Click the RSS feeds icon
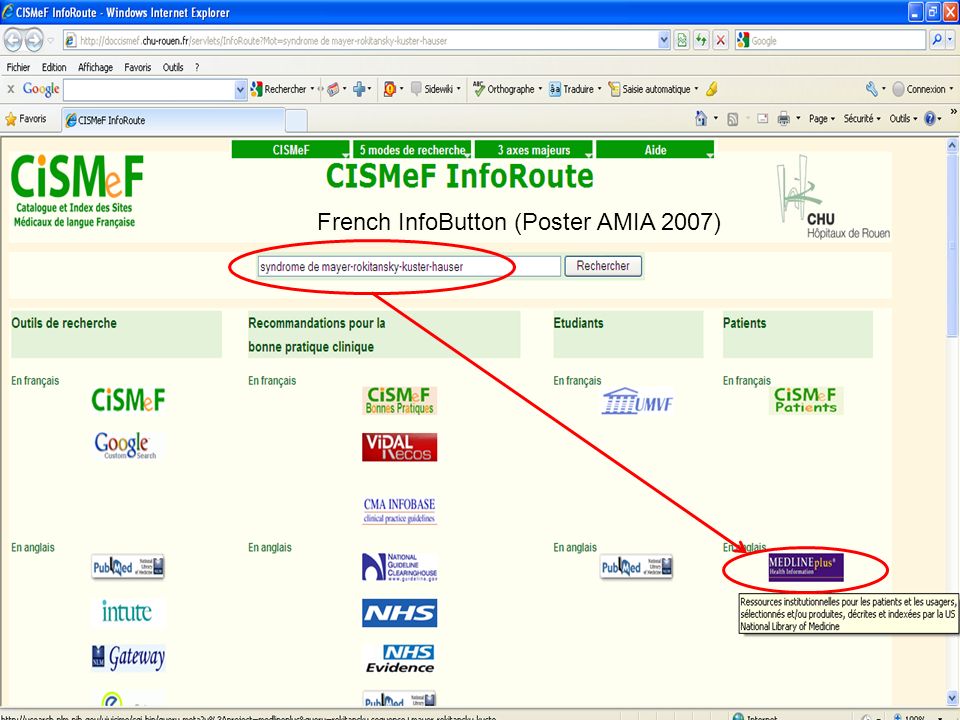 (732, 119)
